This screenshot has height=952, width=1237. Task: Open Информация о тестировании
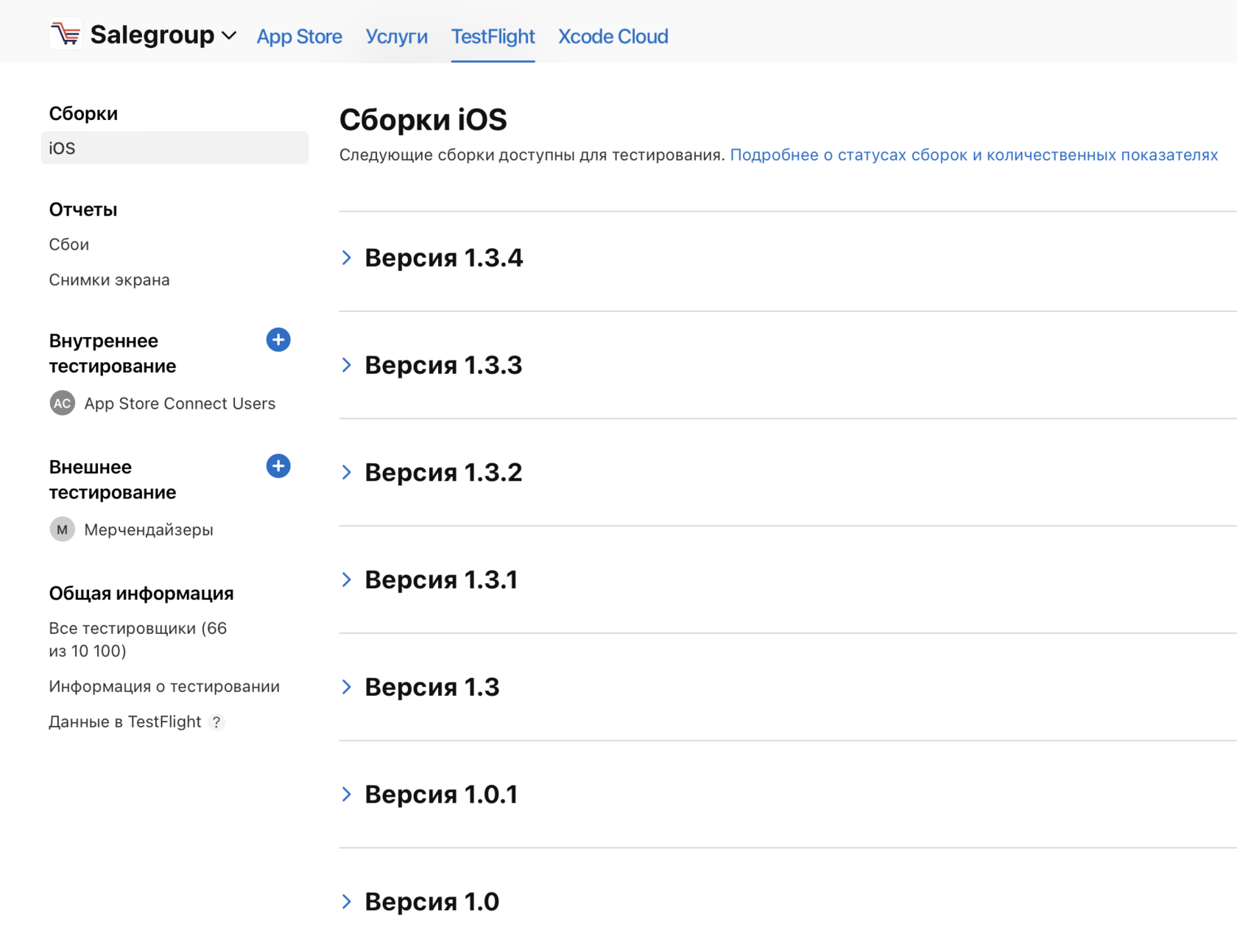click(x=164, y=686)
